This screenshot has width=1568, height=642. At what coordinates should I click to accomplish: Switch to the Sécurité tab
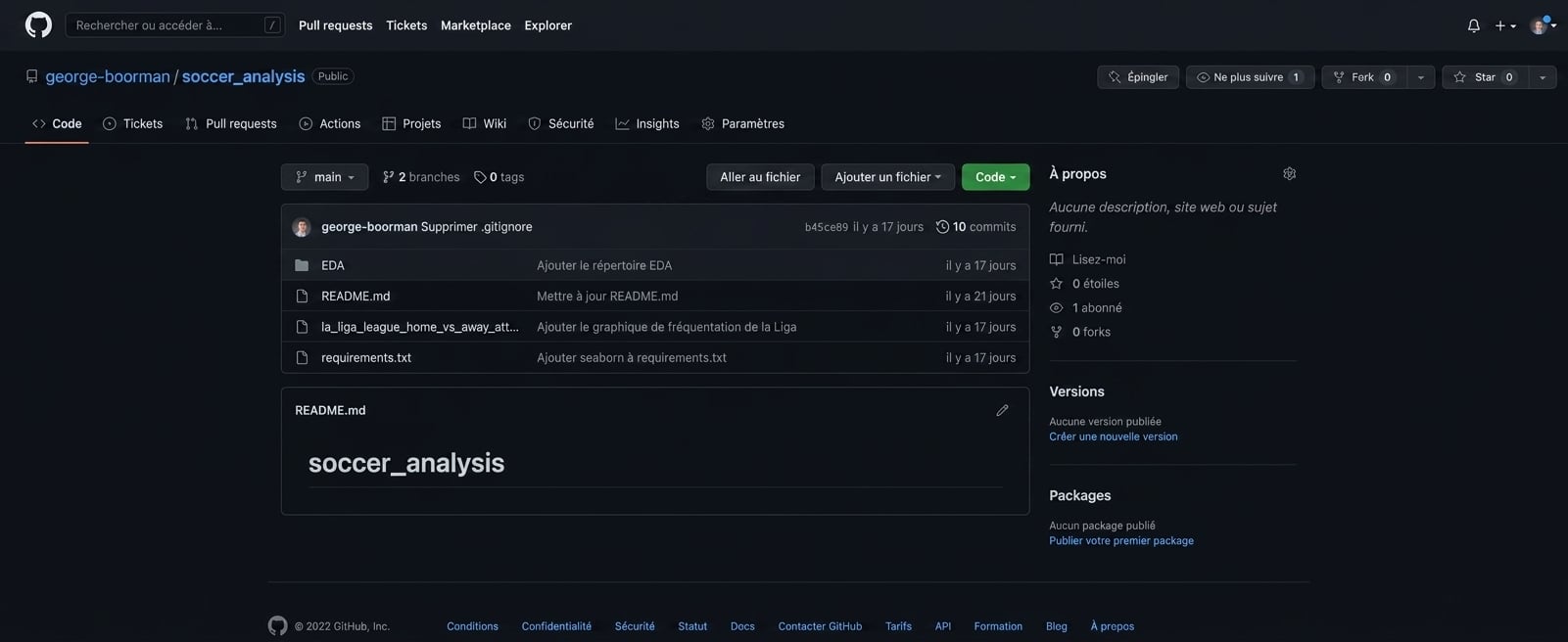pyautogui.click(x=561, y=123)
